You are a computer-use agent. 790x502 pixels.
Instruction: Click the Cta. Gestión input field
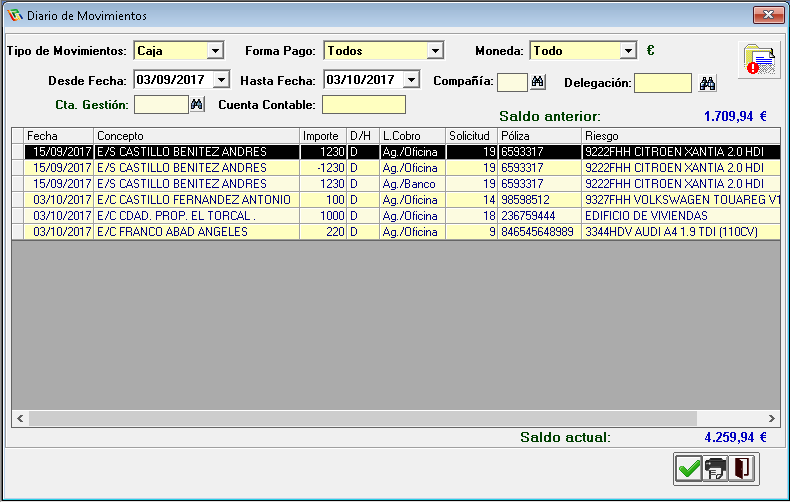[x=161, y=105]
